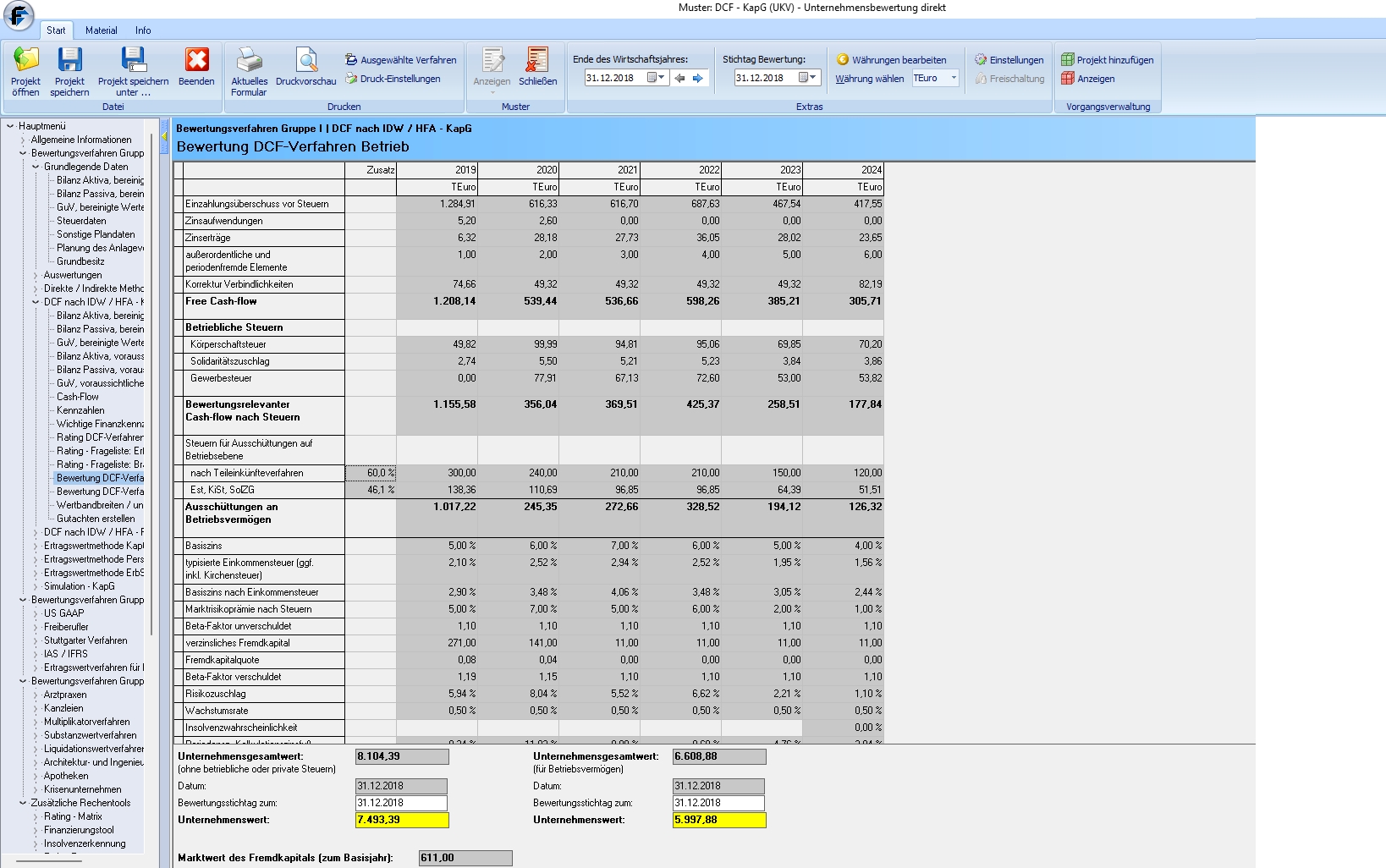The image size is (1386, 868).
Task: Click the Muster Schließen icon
Action: coord(537,61)
